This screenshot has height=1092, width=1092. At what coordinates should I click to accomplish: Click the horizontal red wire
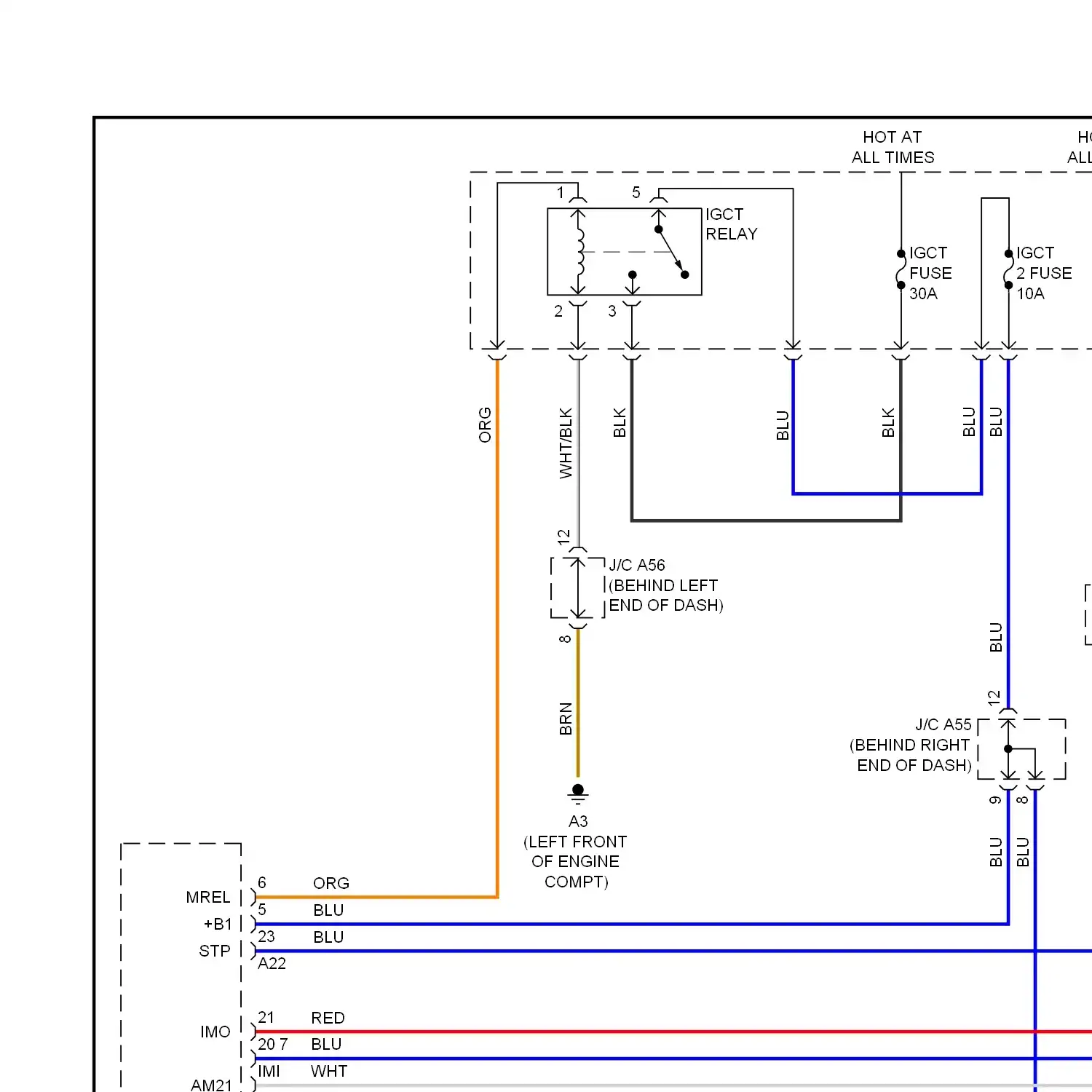(x=673, y=1032)
